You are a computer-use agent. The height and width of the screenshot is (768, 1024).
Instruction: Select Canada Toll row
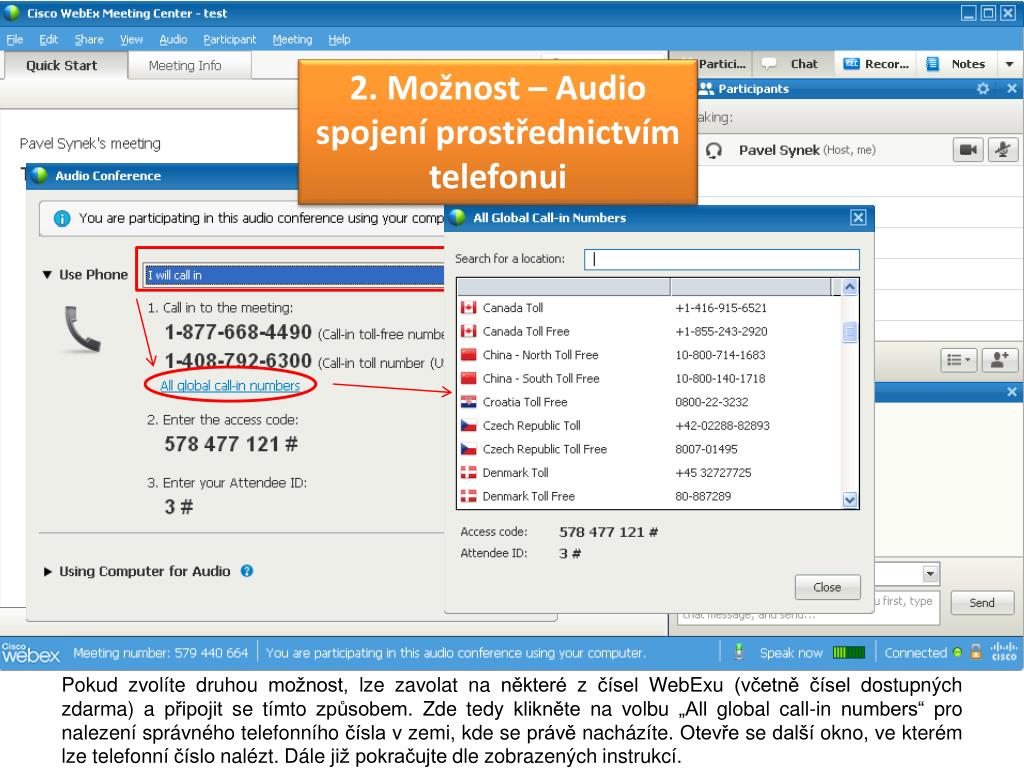coord(650,308)
